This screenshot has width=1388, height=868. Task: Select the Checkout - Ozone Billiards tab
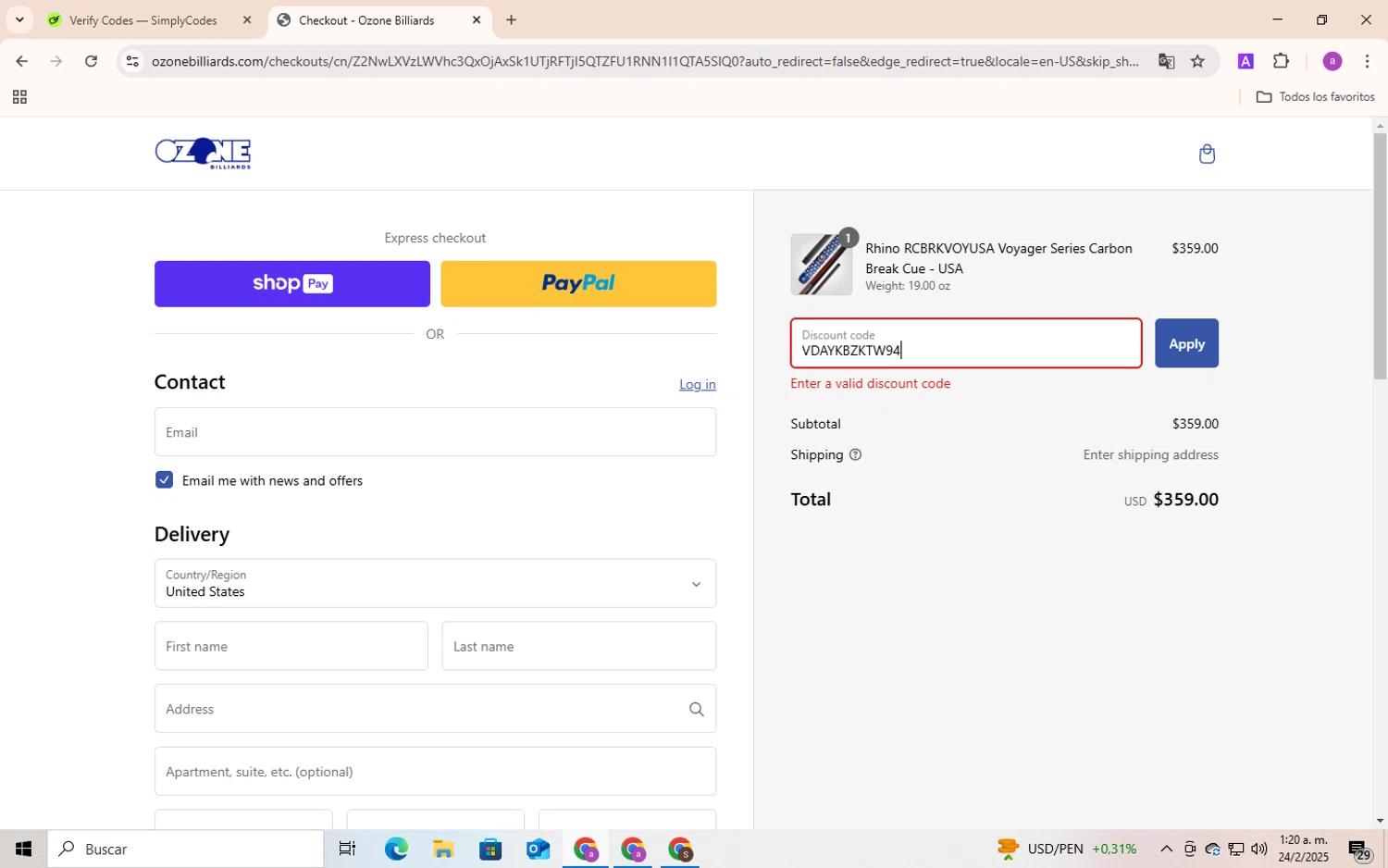tap(366, 19)
